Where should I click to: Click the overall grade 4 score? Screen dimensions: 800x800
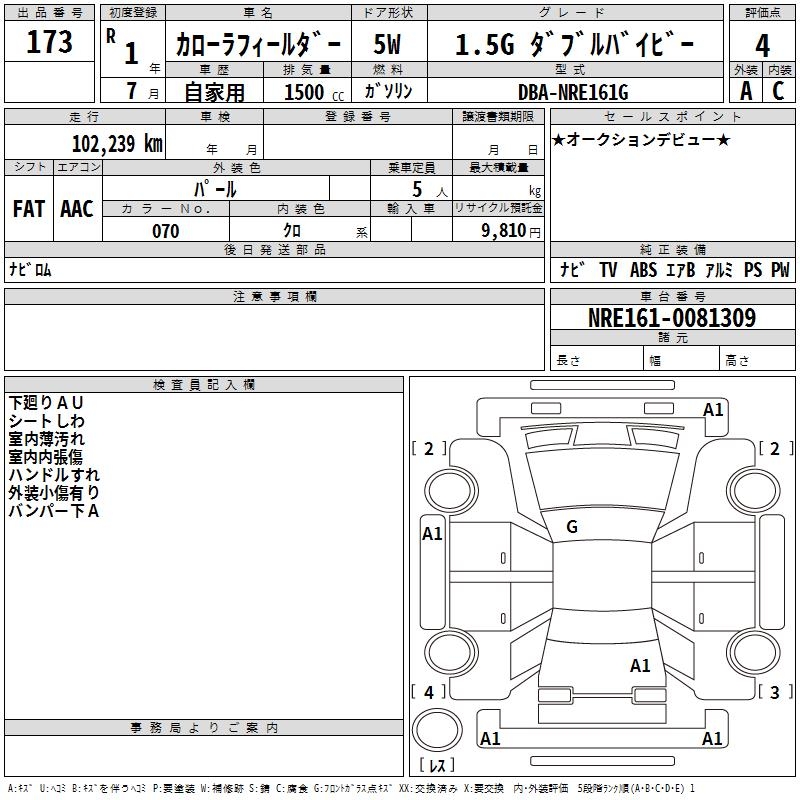(762, 45)
